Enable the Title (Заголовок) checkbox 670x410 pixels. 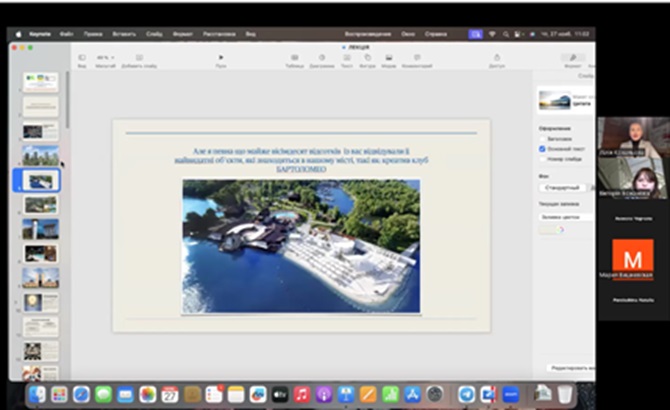coord(542,138)
